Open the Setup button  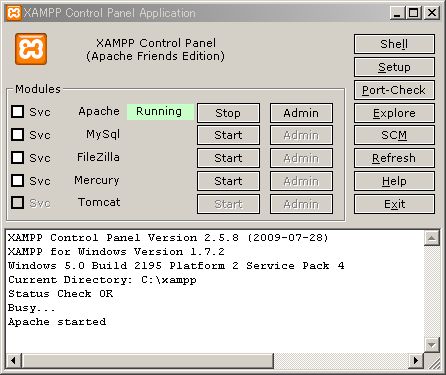click(394, 67)
